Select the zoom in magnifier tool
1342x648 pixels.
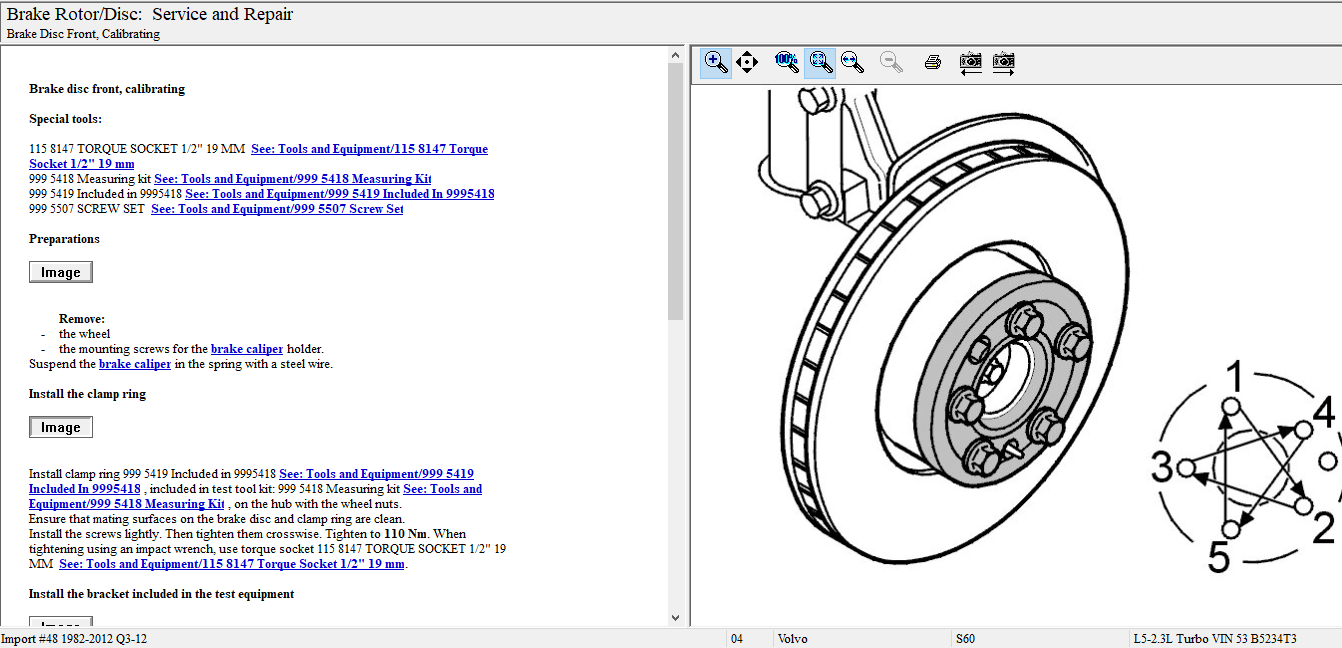pos(716,62)
